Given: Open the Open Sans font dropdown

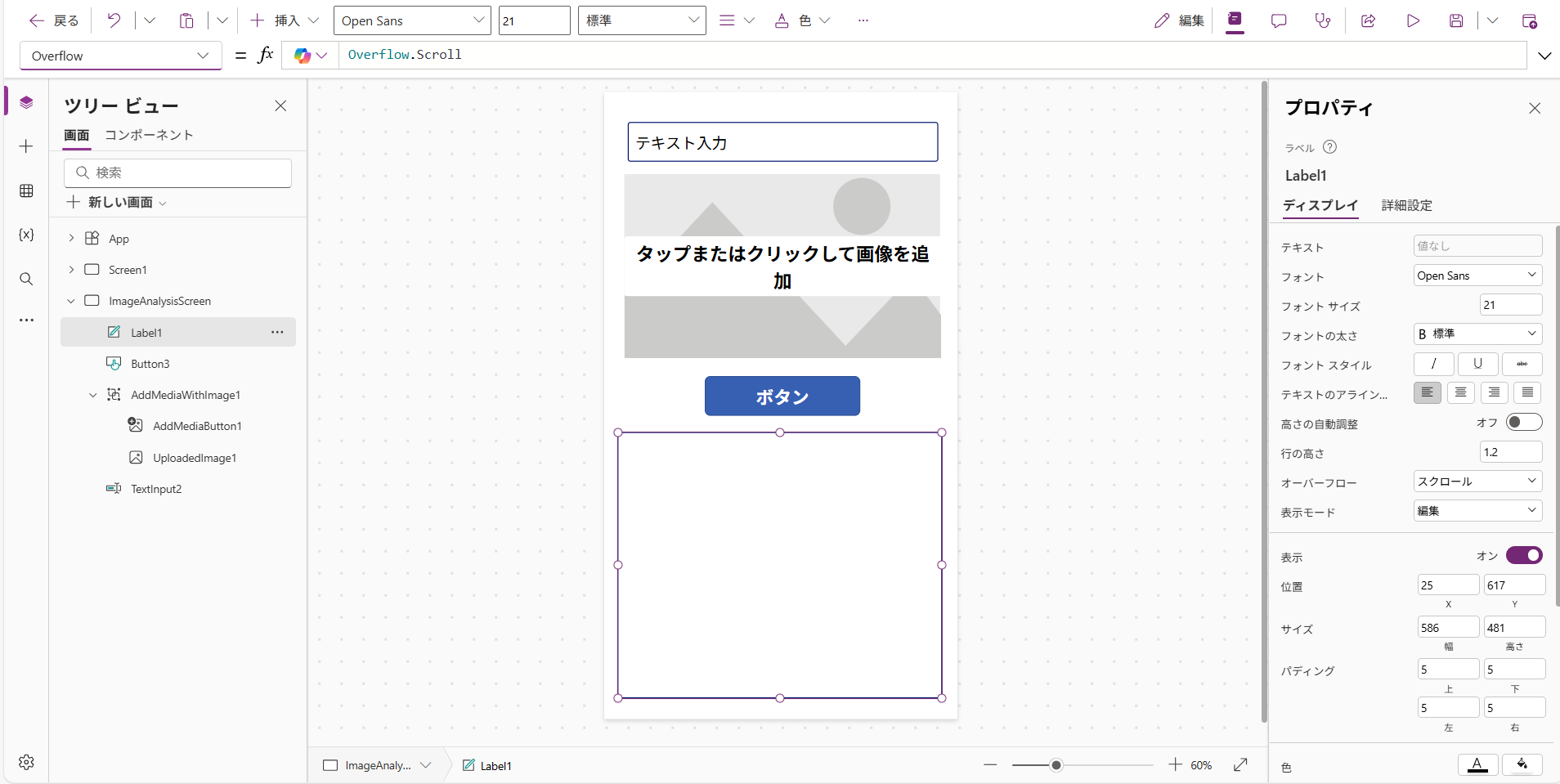Looking at the screenshot, I should pyautogui.click(x=412, y=20).
